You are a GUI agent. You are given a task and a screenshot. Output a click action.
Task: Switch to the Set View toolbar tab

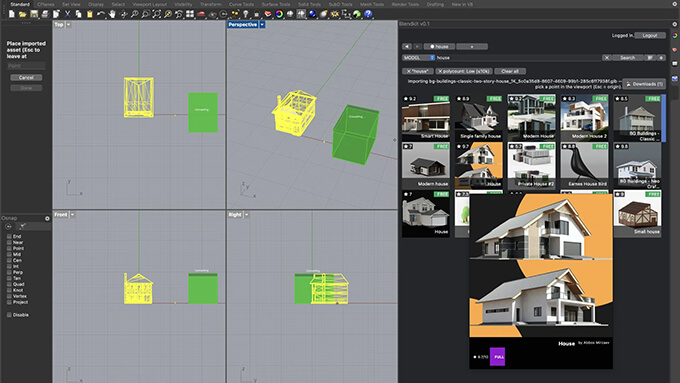tap(71, 4)
